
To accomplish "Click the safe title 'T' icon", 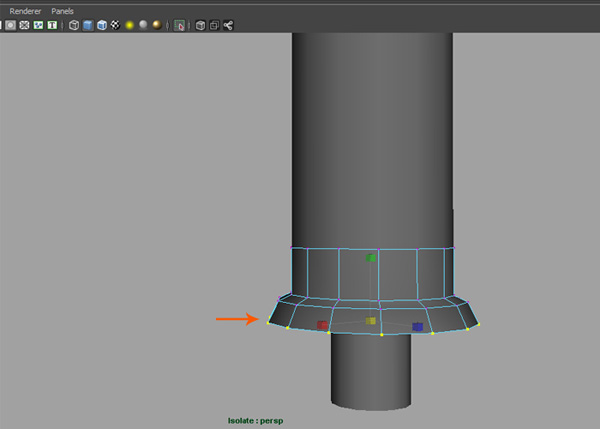I will 52,25.
